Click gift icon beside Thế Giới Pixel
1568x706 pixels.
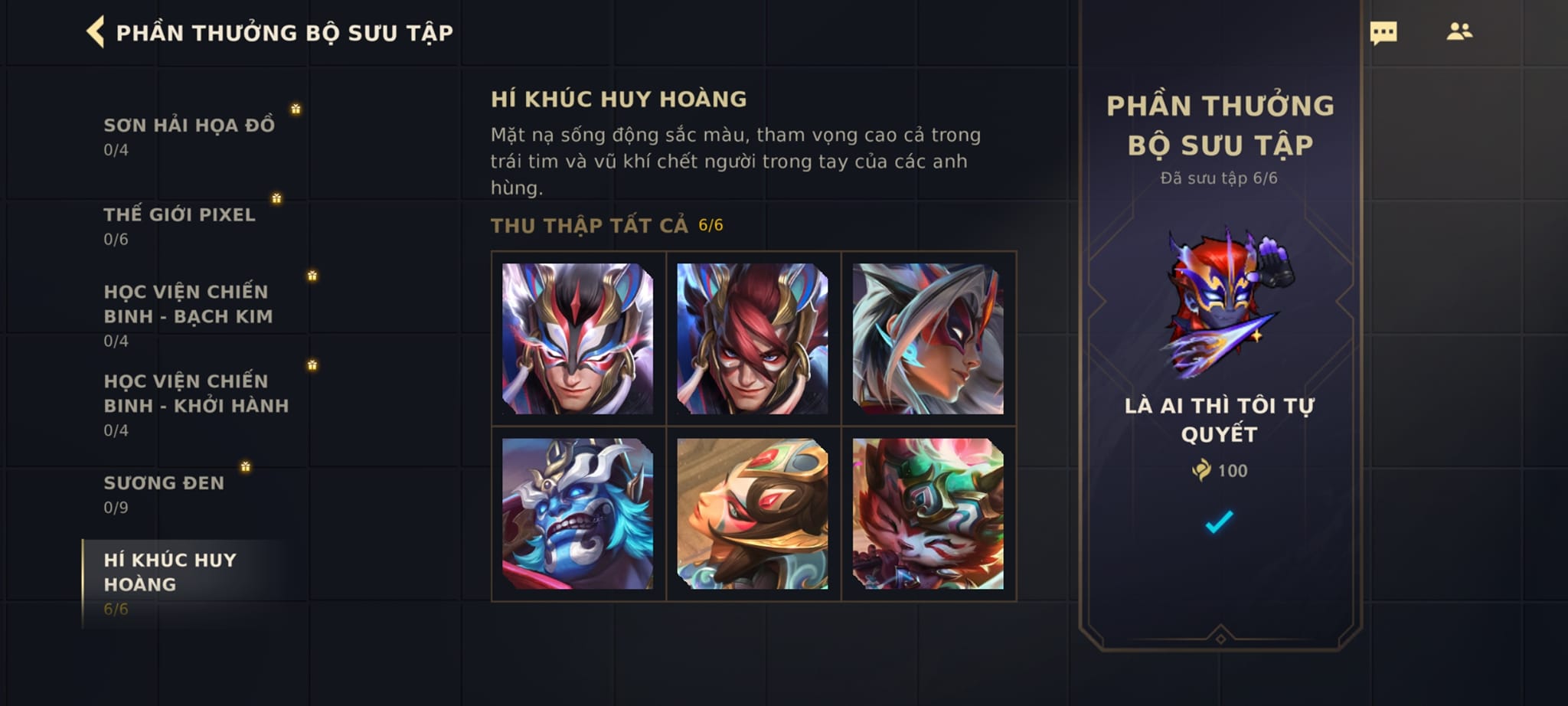(x=276, y=198)
